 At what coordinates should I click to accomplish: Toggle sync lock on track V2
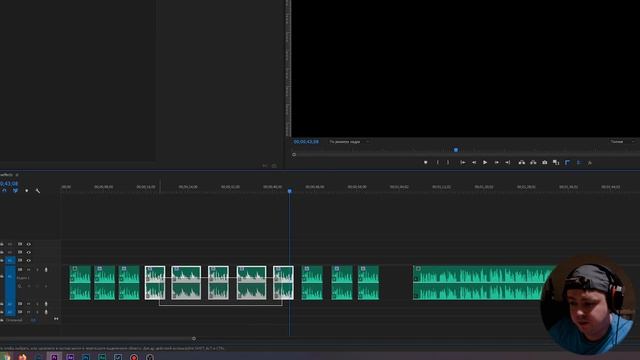coord(20,252)
